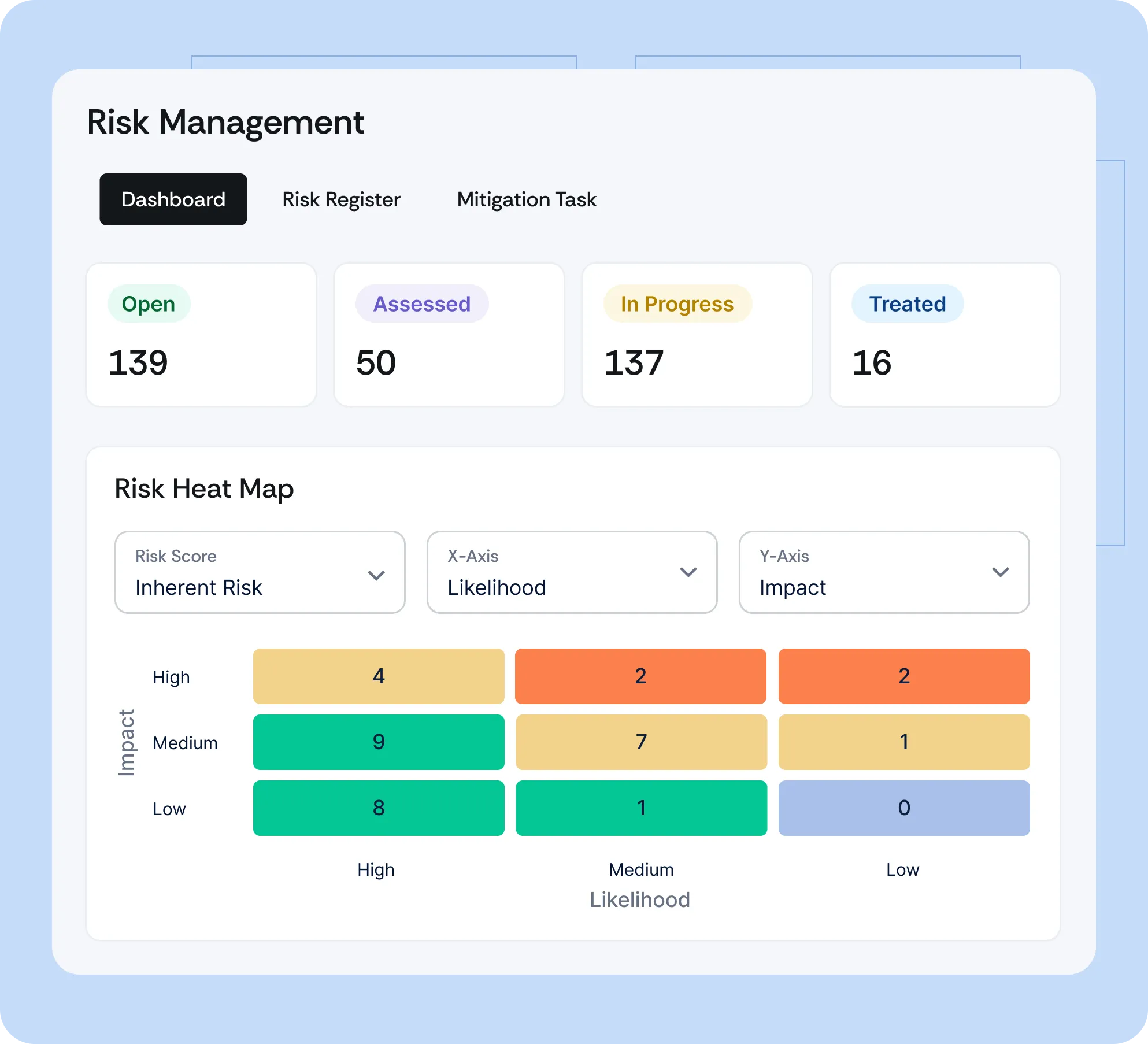The width and height of the screenshot is (1148, 1044).
Task: Expand the Risk Score dropdown chevron
Action: (376, 575)
